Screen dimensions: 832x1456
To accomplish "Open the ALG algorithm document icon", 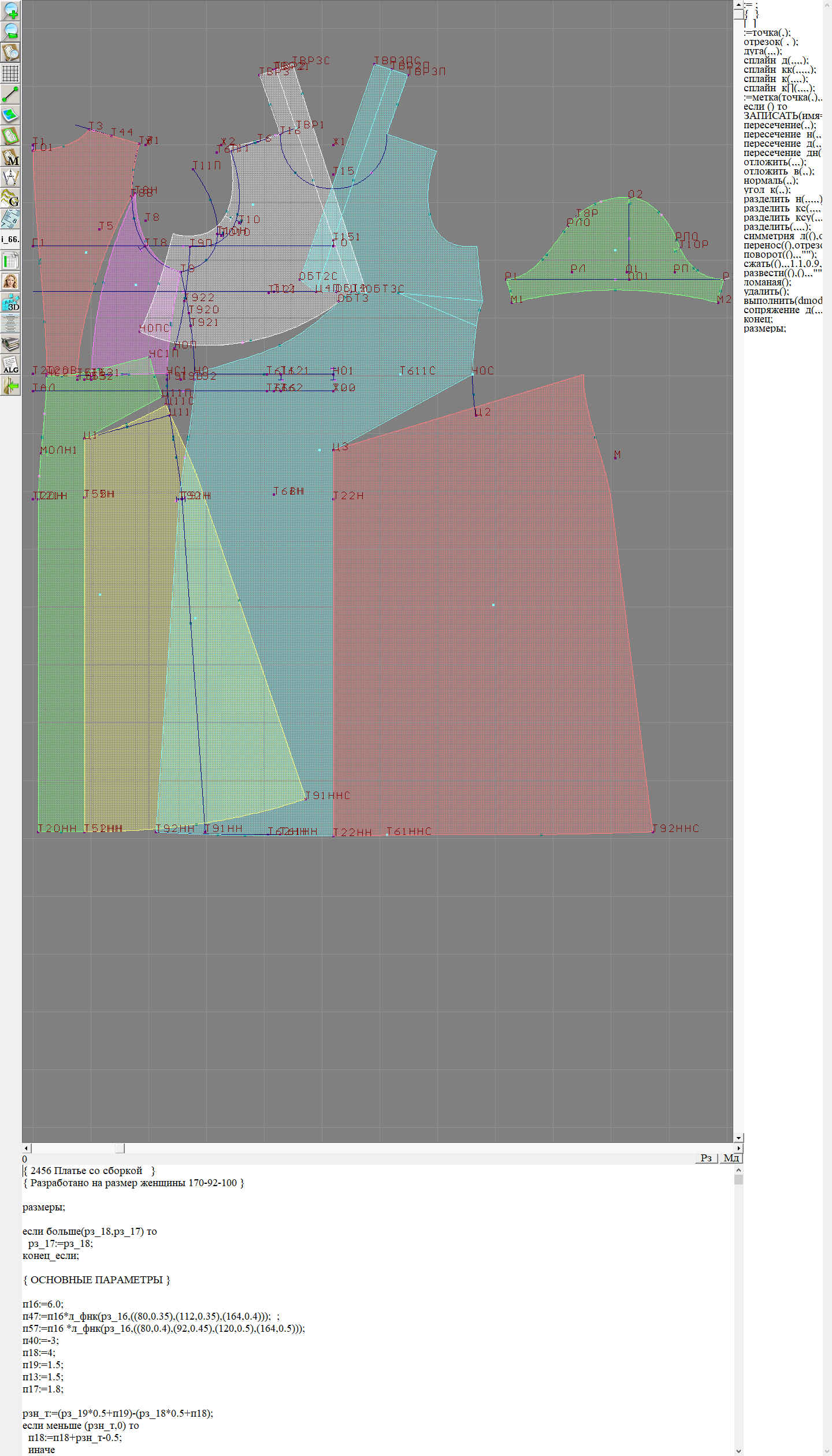I will pyautogui.click(x=10, y=365).
